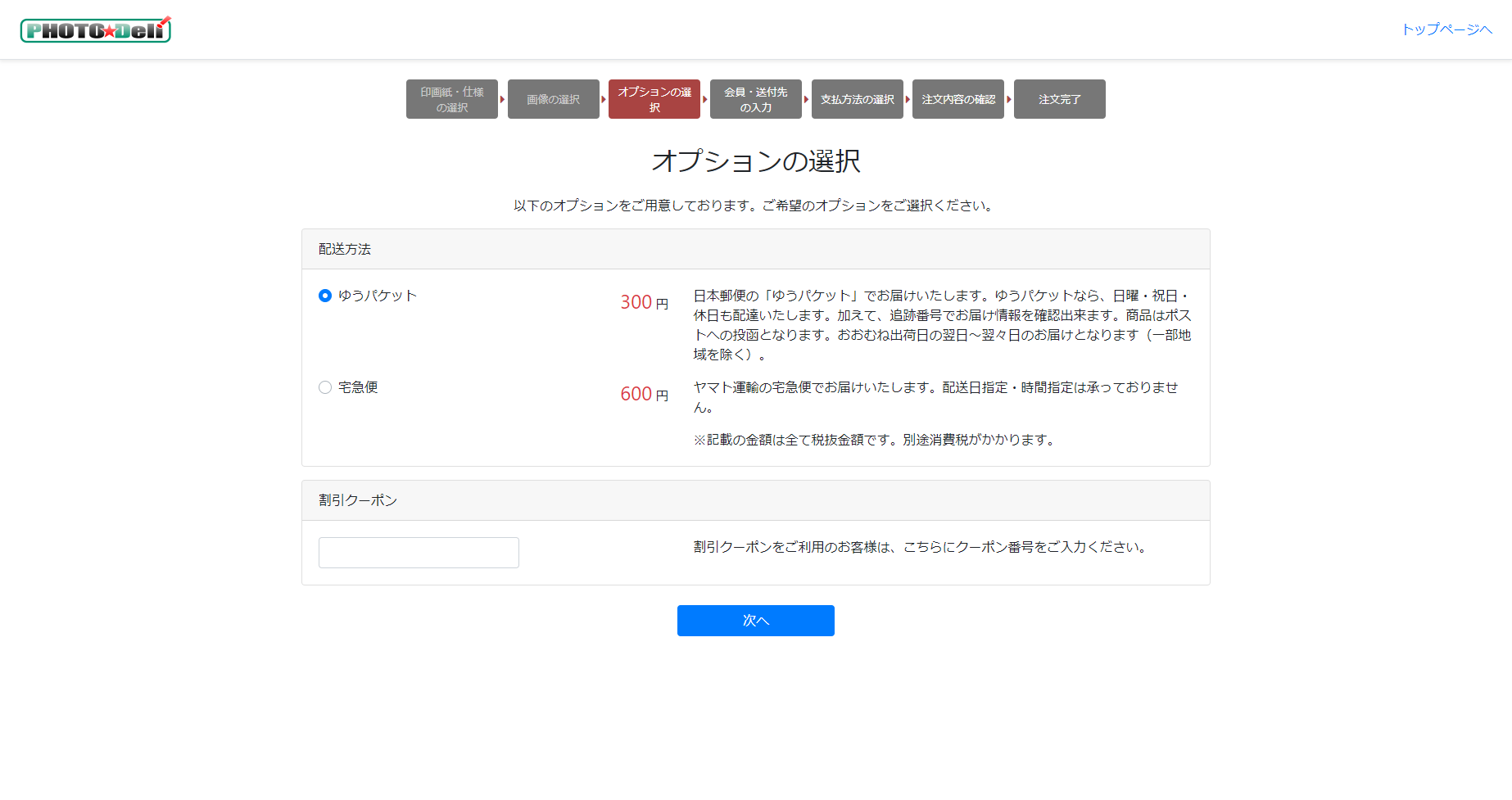The height and width of the screenshot is (800, 1512).
Task: Select the ゆうパケット radio button
Action: 325,296
